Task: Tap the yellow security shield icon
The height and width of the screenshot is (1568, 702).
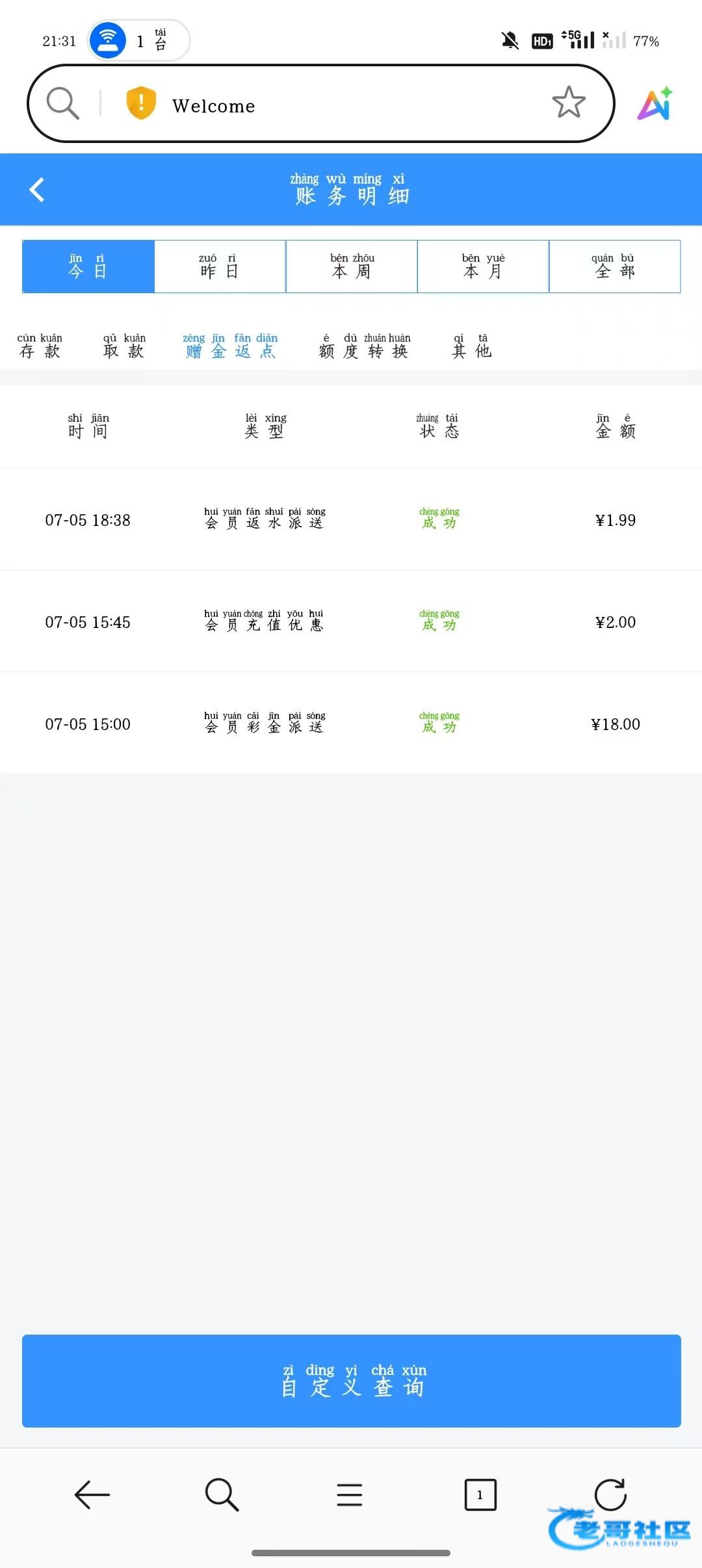Action: click(x=141, y=103)
